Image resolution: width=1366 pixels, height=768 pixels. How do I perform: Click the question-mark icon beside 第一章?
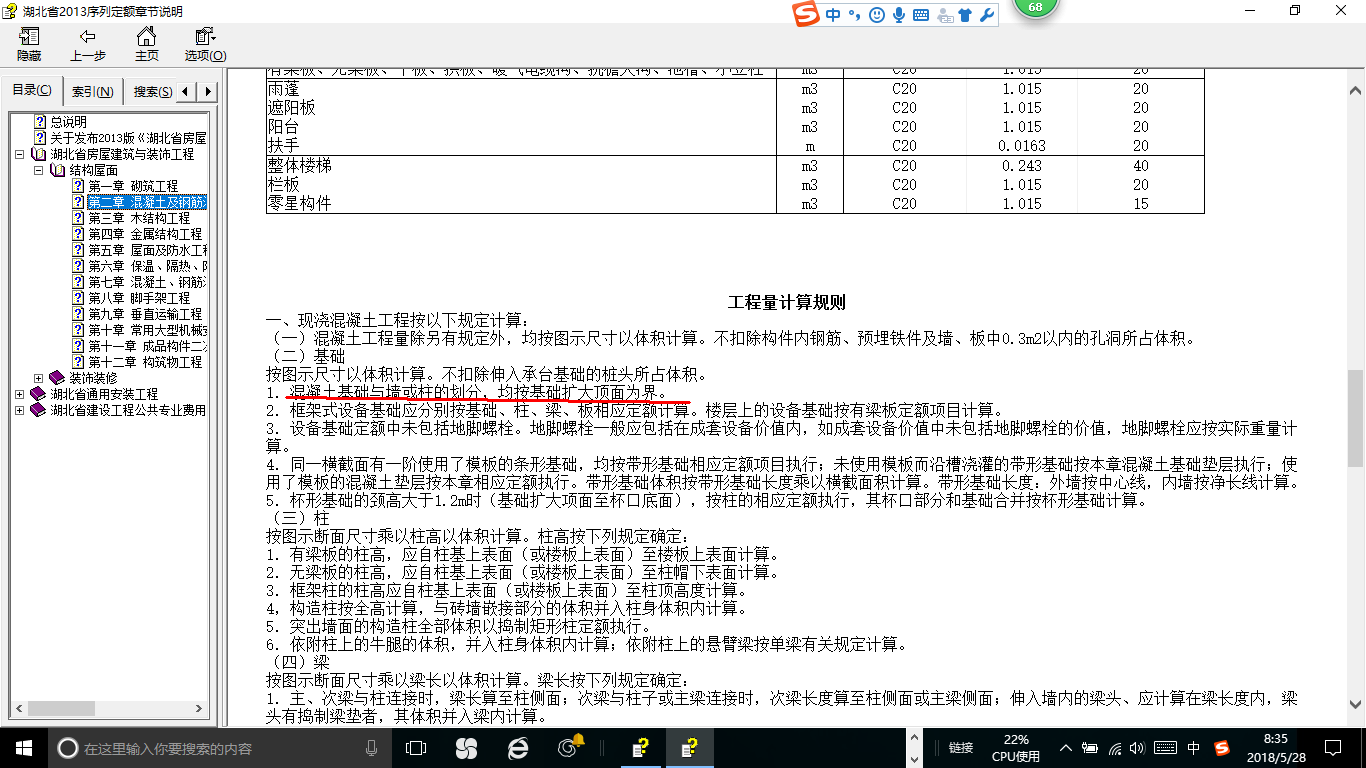point(77,186)
